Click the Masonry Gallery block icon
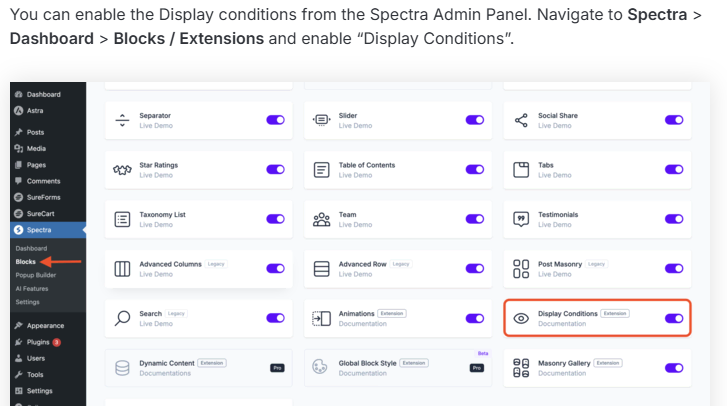This screenshot has width=727, height=406. 521,368
